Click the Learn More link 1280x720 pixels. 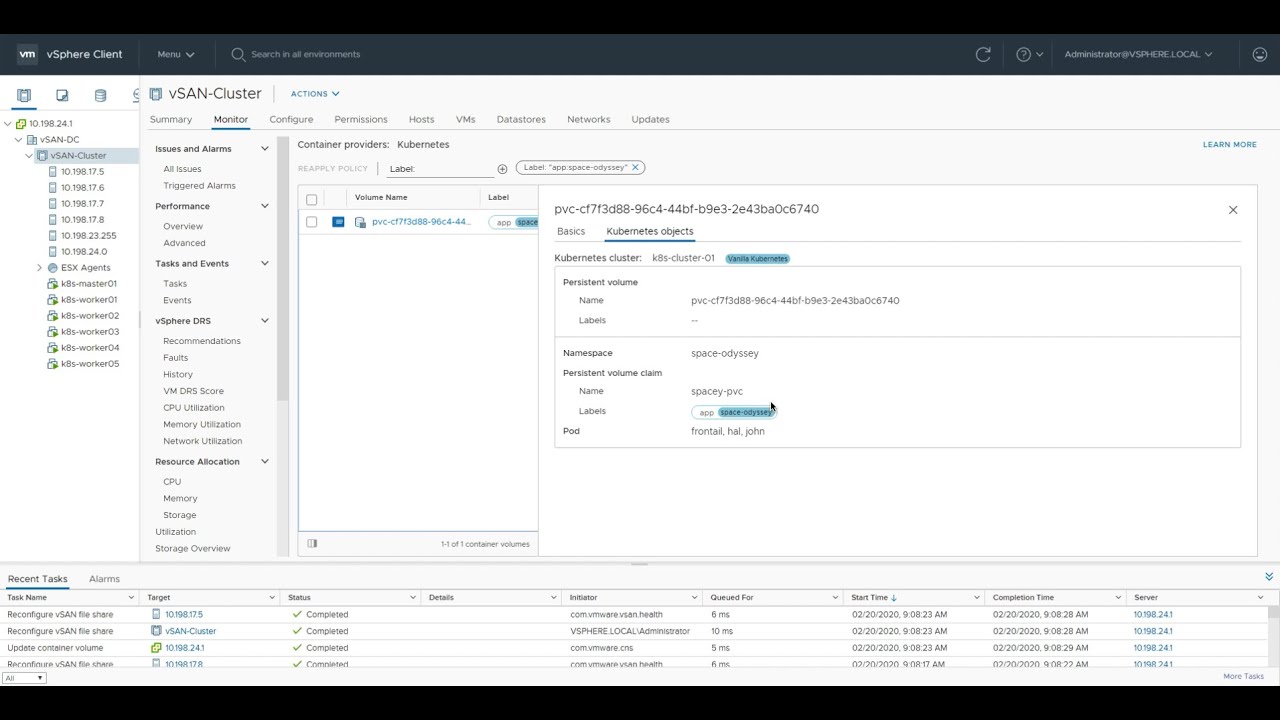1229,145
